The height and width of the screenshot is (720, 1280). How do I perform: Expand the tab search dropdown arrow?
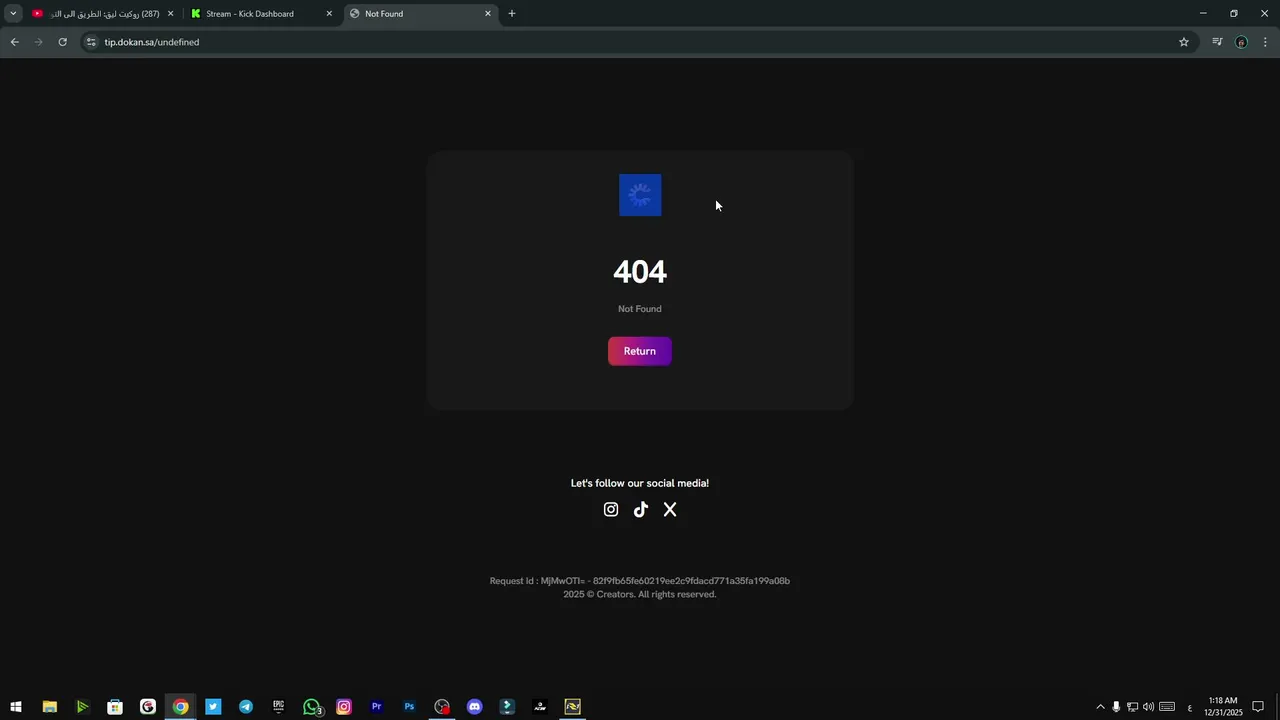pos(13,14)
